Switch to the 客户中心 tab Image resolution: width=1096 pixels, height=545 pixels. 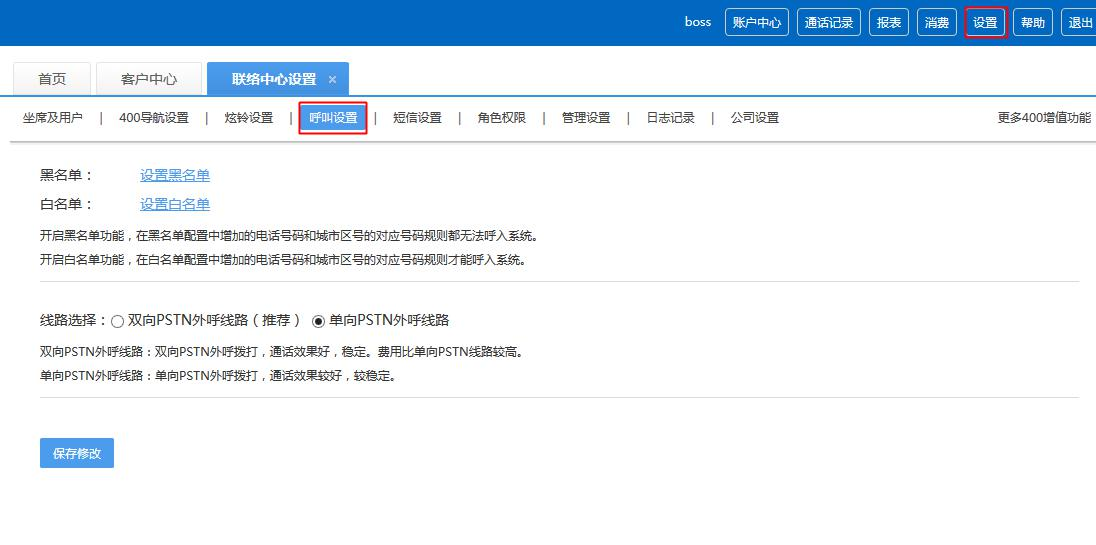[149, 80]
